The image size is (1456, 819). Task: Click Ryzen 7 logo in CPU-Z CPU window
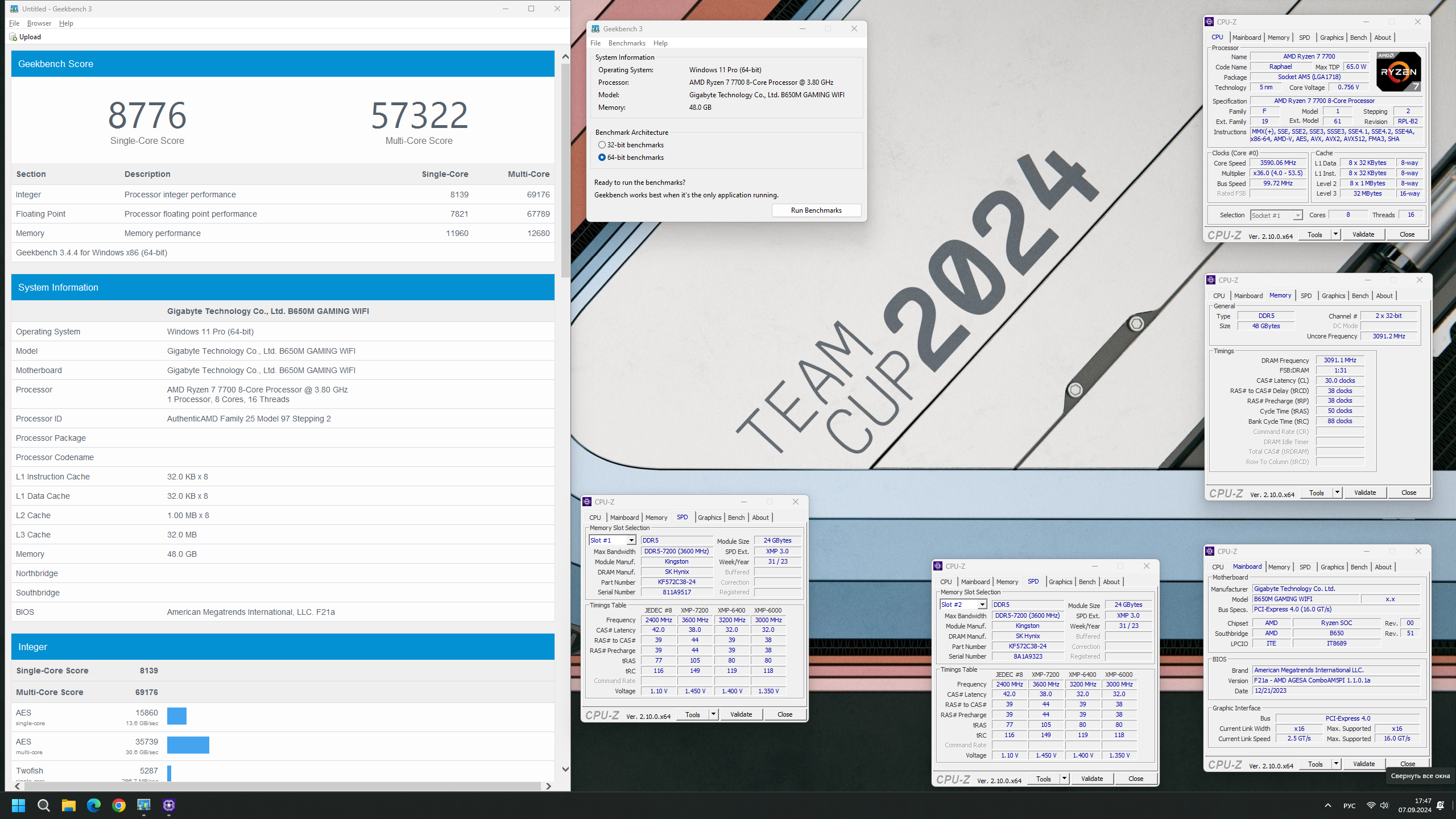[1399, 71]
